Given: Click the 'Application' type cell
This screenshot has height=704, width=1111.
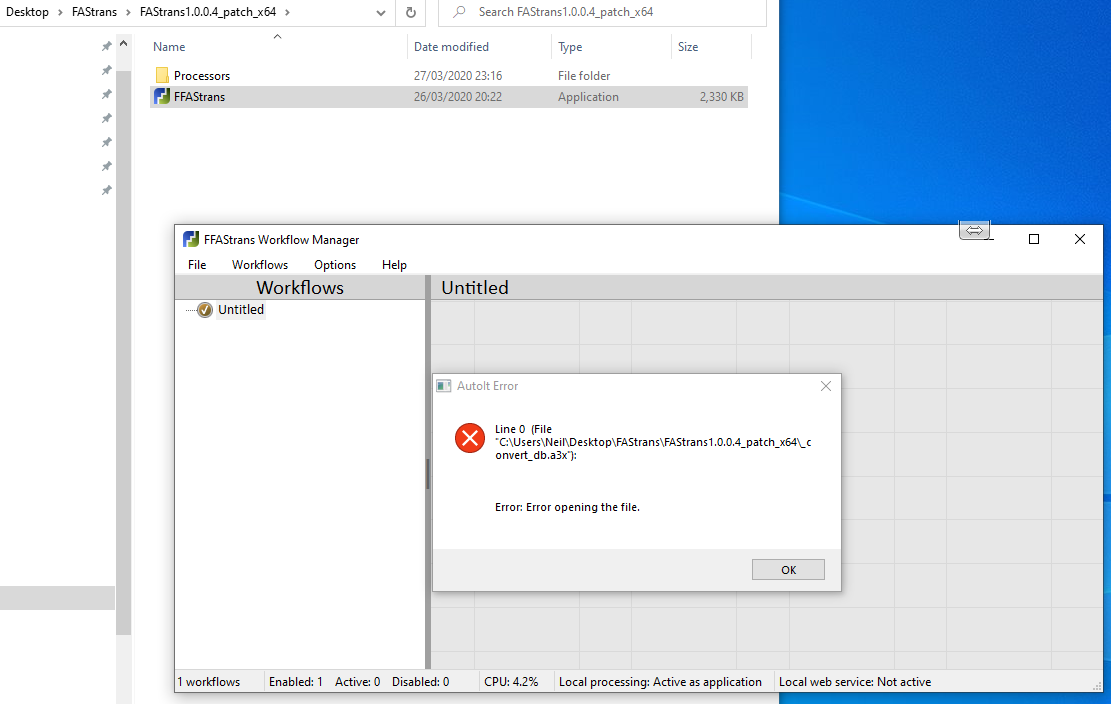Looking at the screenshot, I should click(x=588, y=97).
